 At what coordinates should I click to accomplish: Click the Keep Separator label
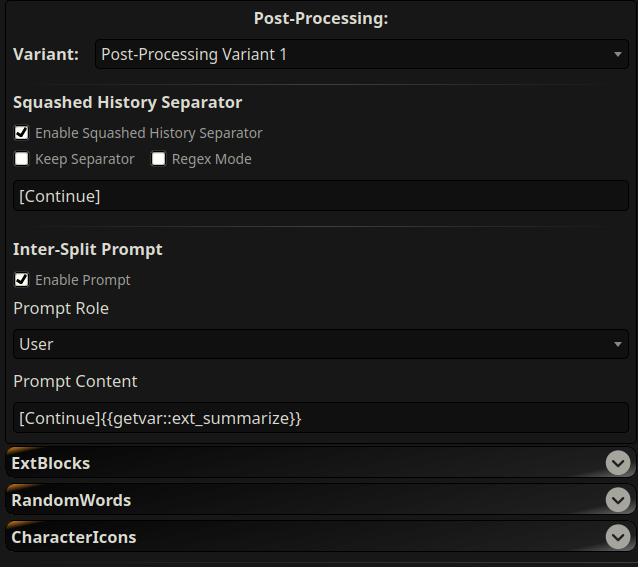pyautogui.click(x=85, y=159)
